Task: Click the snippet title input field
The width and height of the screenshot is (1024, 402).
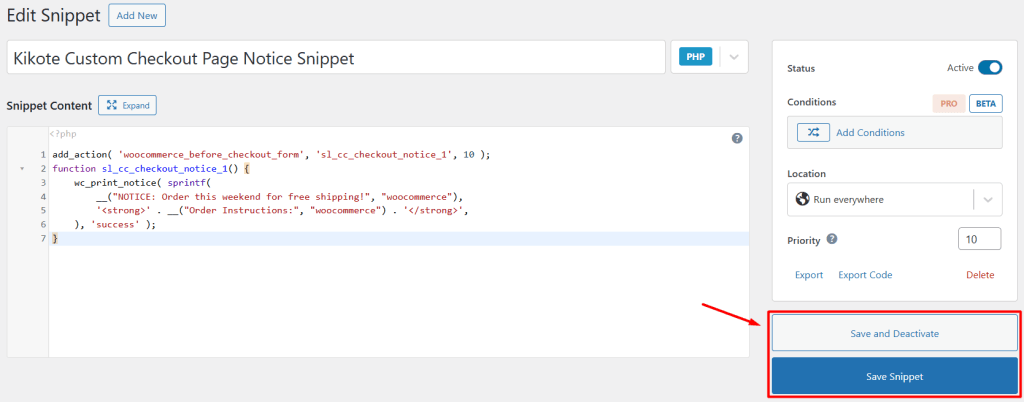Action: (336, 58)
